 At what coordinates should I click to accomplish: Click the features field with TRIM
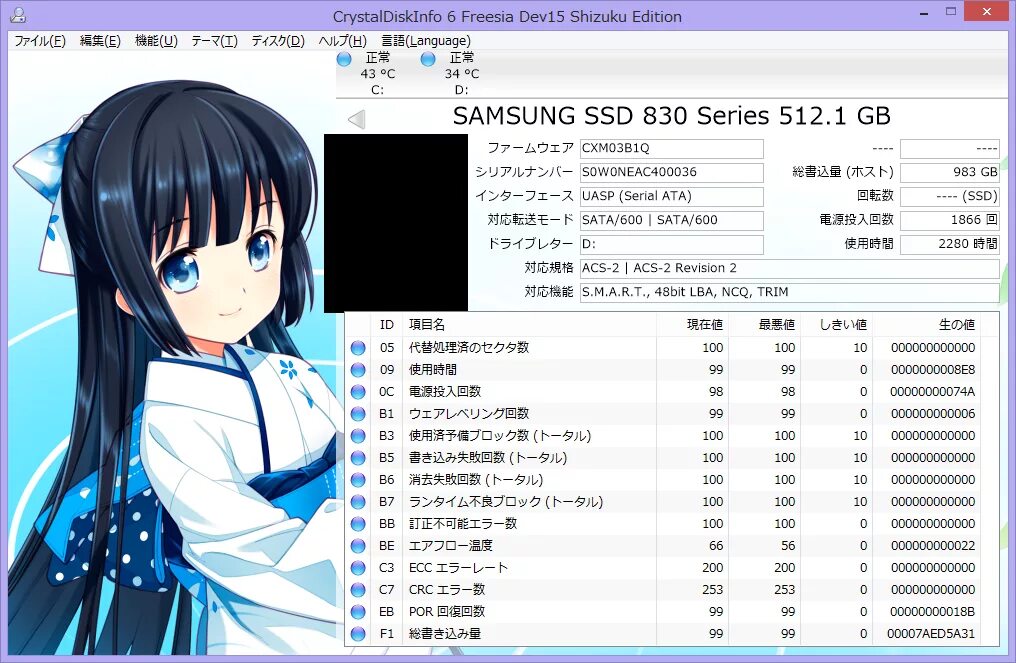pyautogui.click(x=789, y=292)
